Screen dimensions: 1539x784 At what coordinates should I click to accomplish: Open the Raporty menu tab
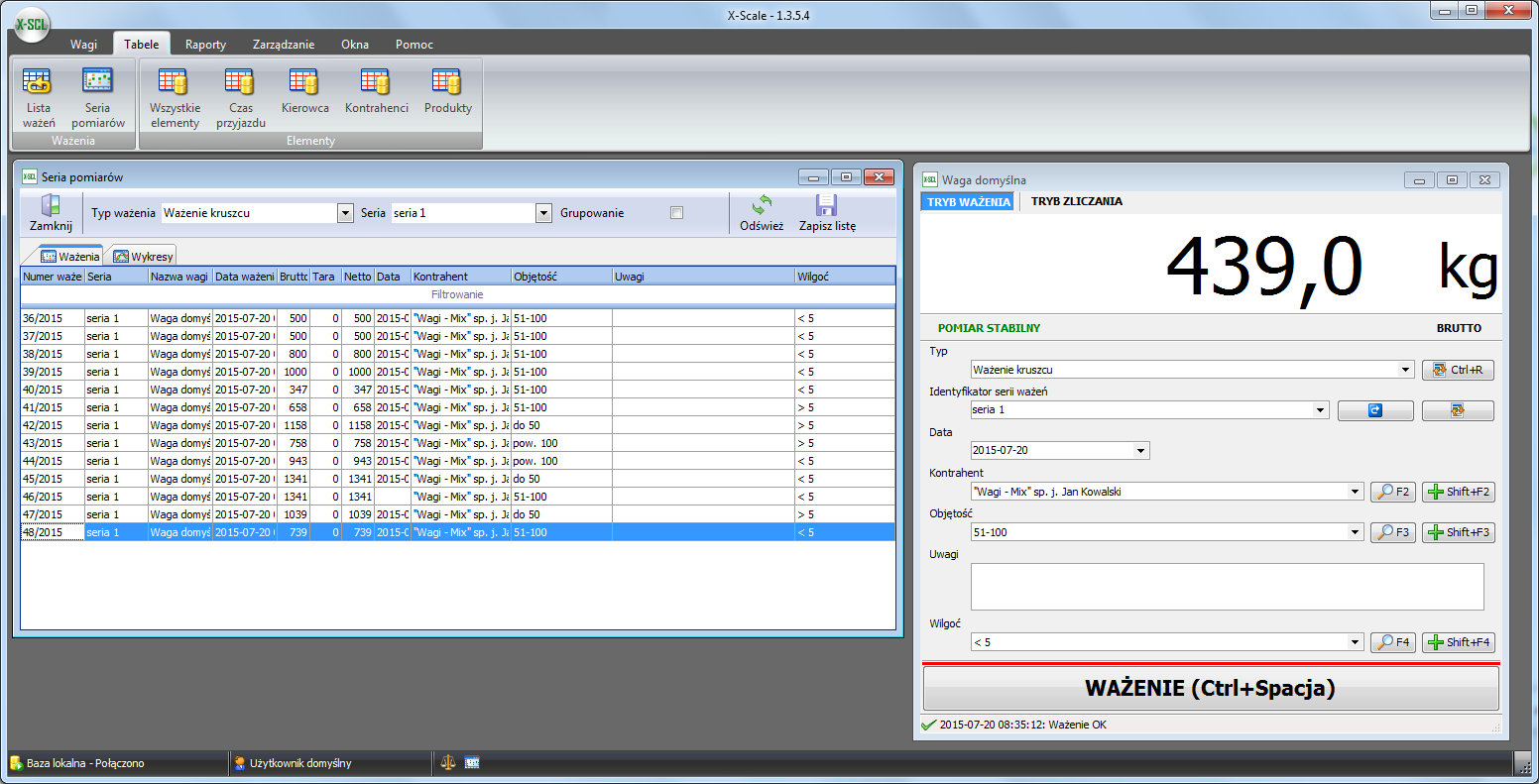click(205, 45)
